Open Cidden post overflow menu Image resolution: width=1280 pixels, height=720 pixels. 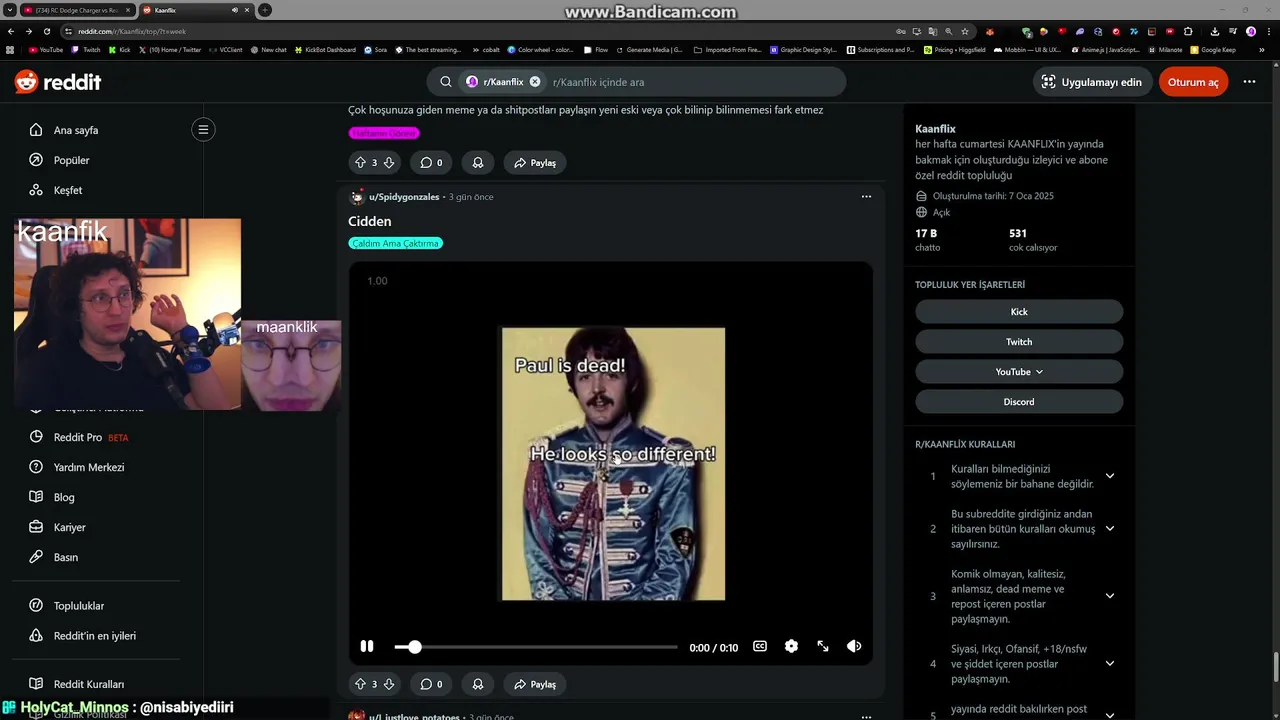866,197
